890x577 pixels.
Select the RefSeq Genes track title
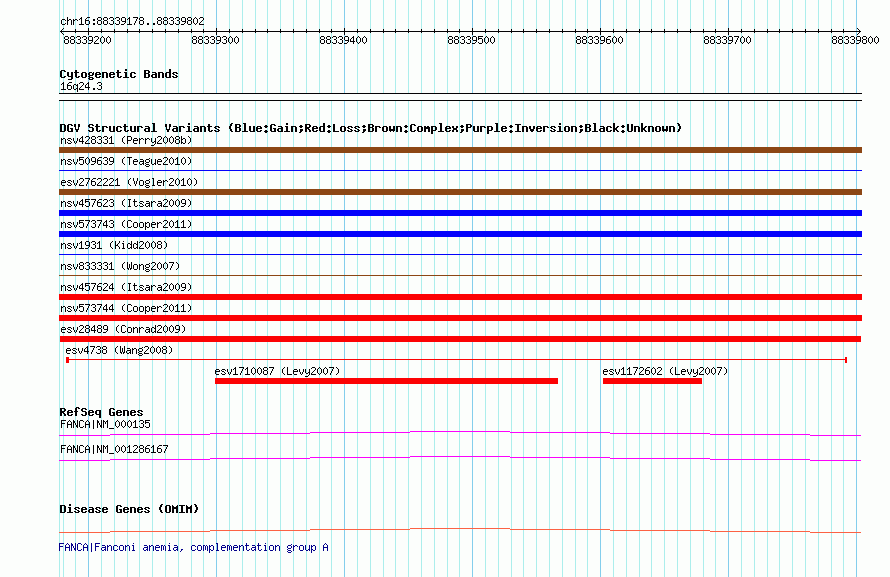[x=101, y=412]
